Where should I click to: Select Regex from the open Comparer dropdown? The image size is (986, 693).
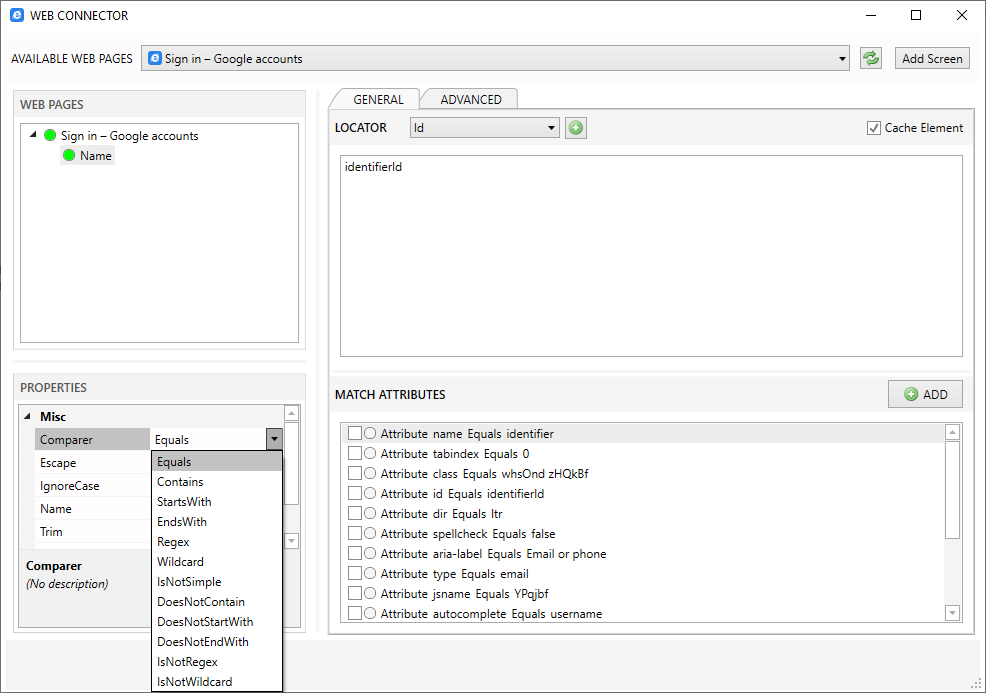coord(172,541)
